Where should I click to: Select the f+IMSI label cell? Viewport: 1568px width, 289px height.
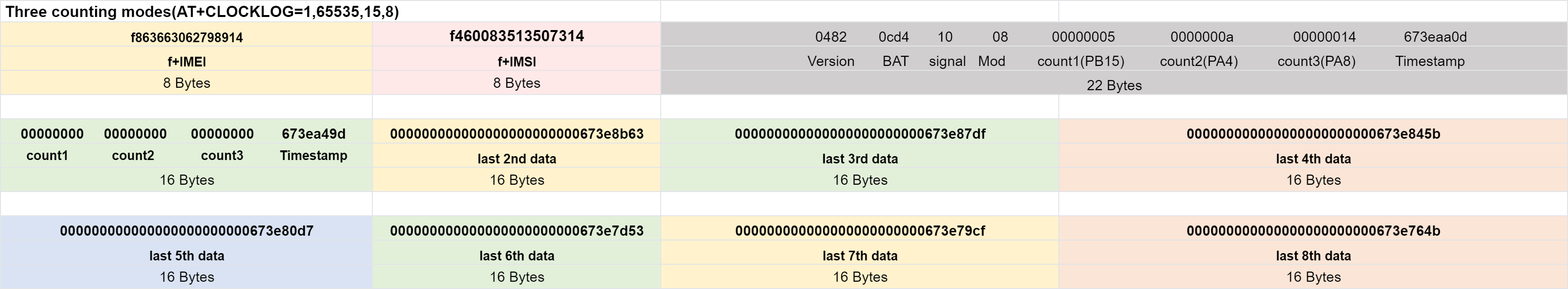[516, 62]
